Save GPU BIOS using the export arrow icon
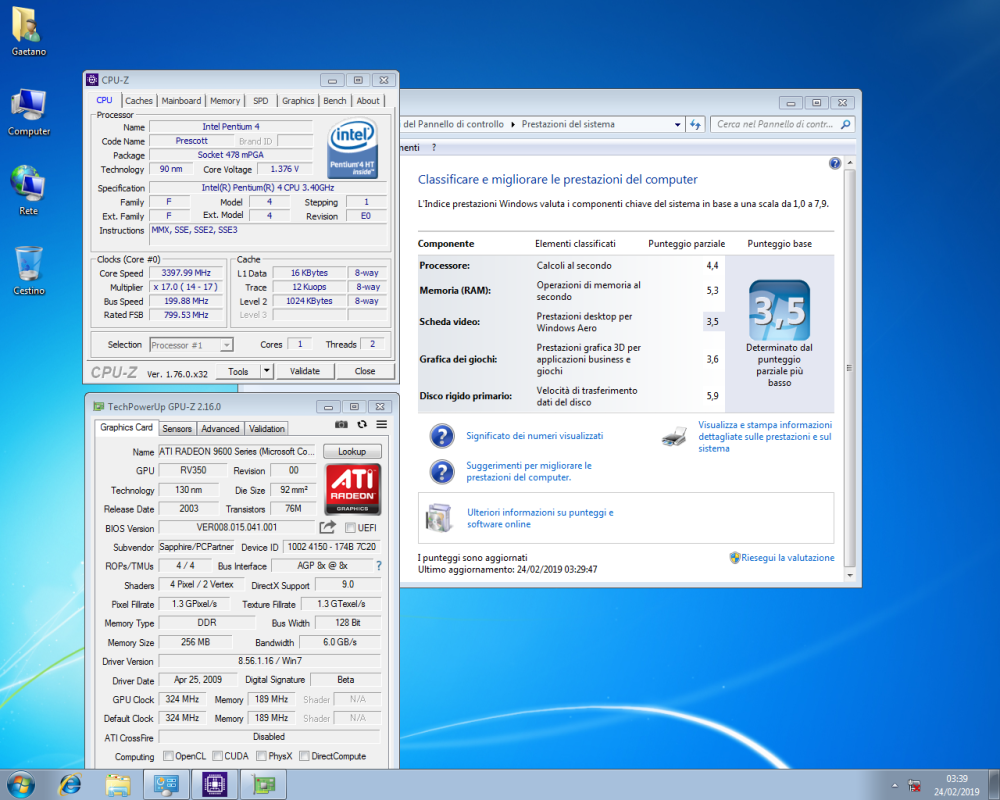The image size is (1000, 800). [x=326, y=527]
